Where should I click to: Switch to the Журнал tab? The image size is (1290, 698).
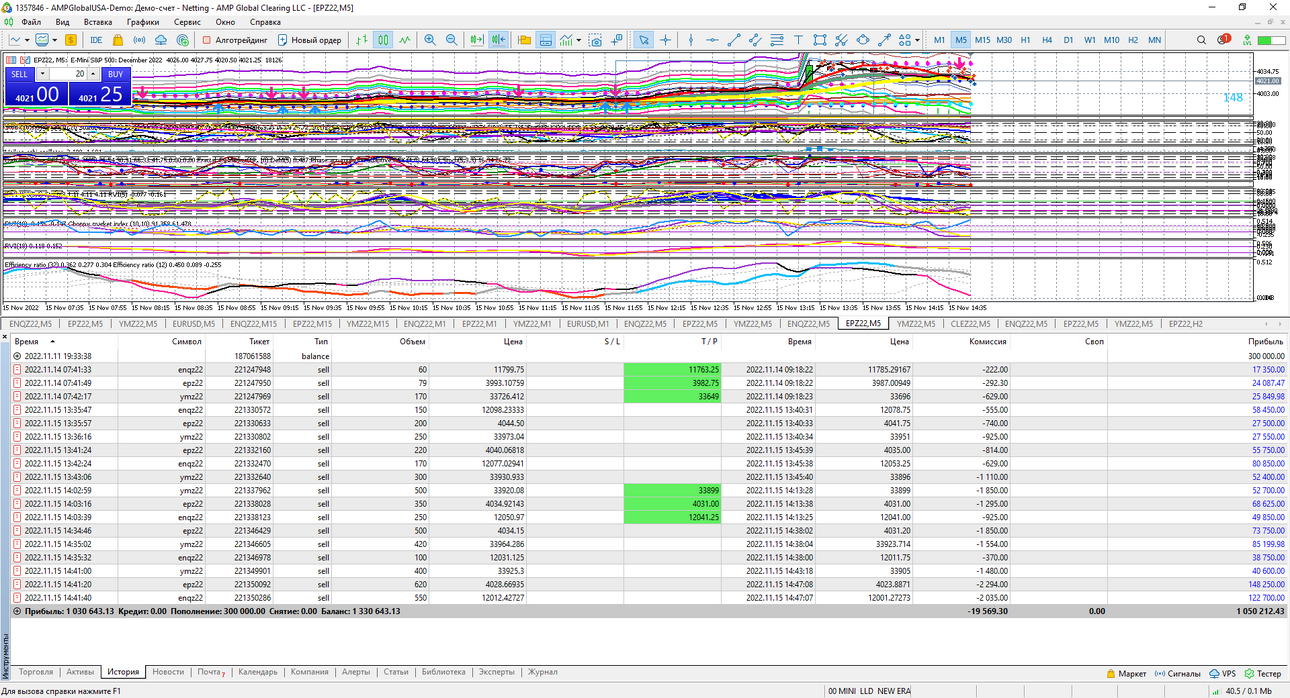tap(543, 672)
